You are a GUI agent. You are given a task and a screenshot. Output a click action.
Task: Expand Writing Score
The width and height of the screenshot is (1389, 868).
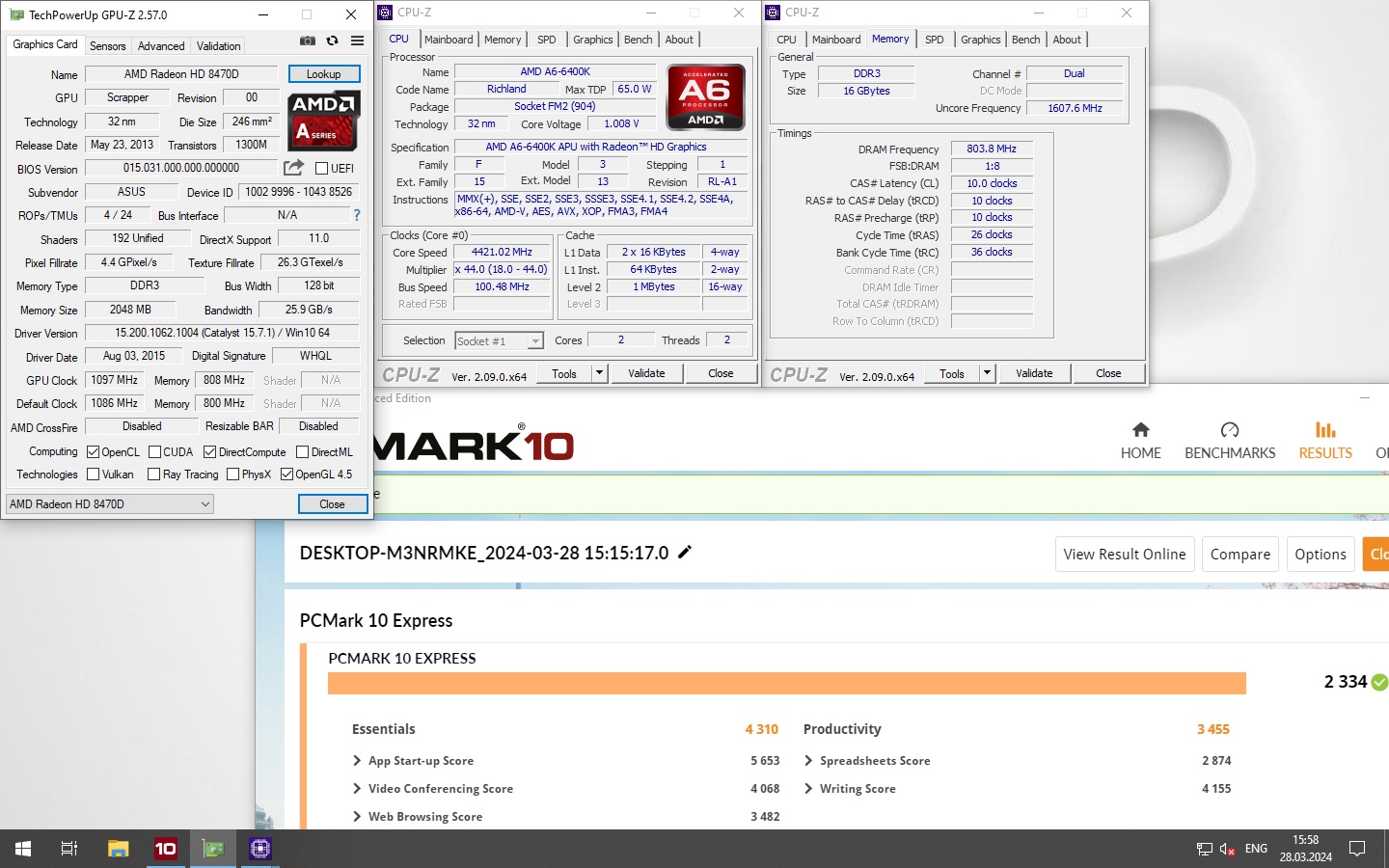point(808,789)
